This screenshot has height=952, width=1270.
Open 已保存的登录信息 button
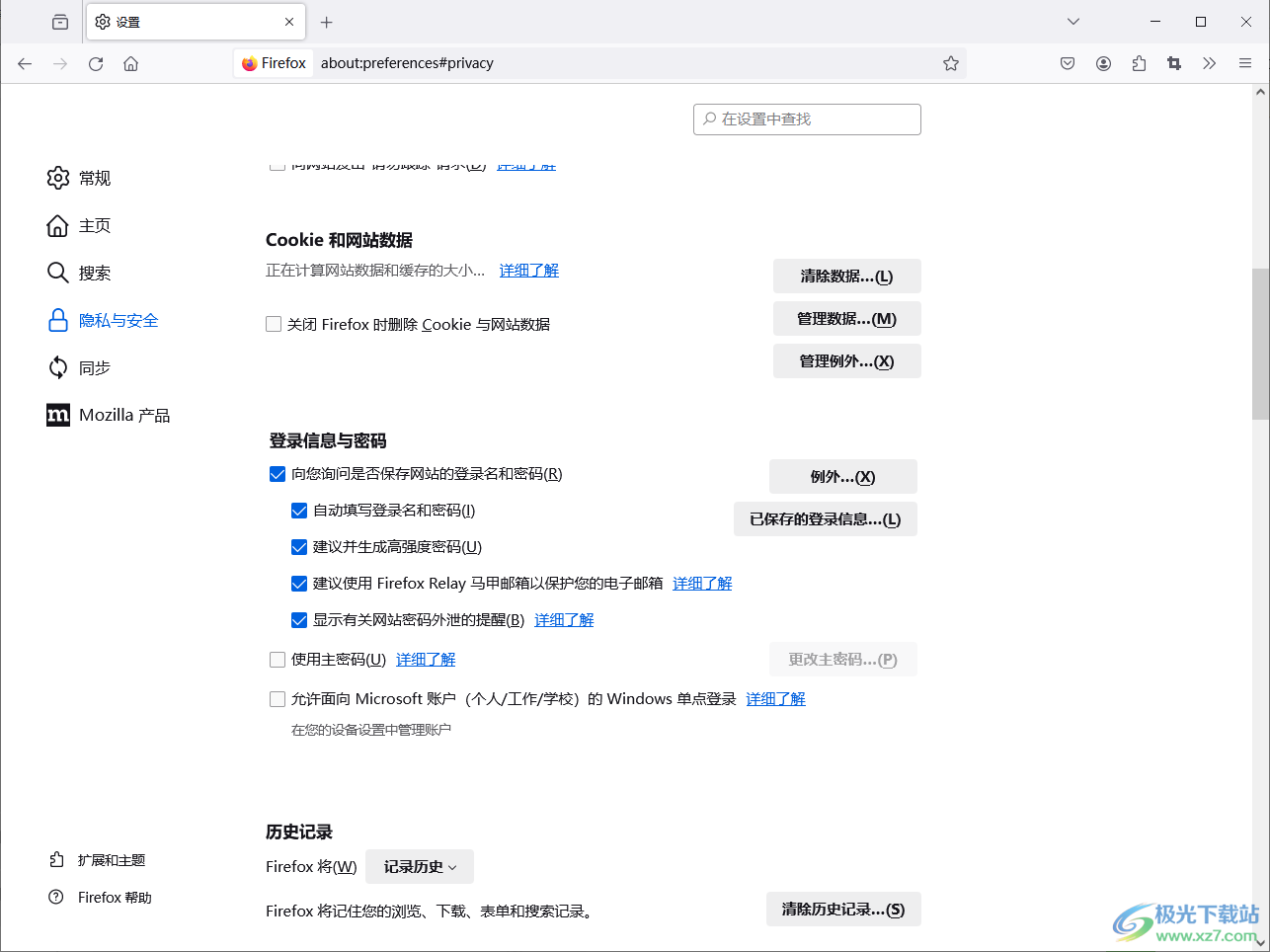pyautogui.click(x=826, y=519)
